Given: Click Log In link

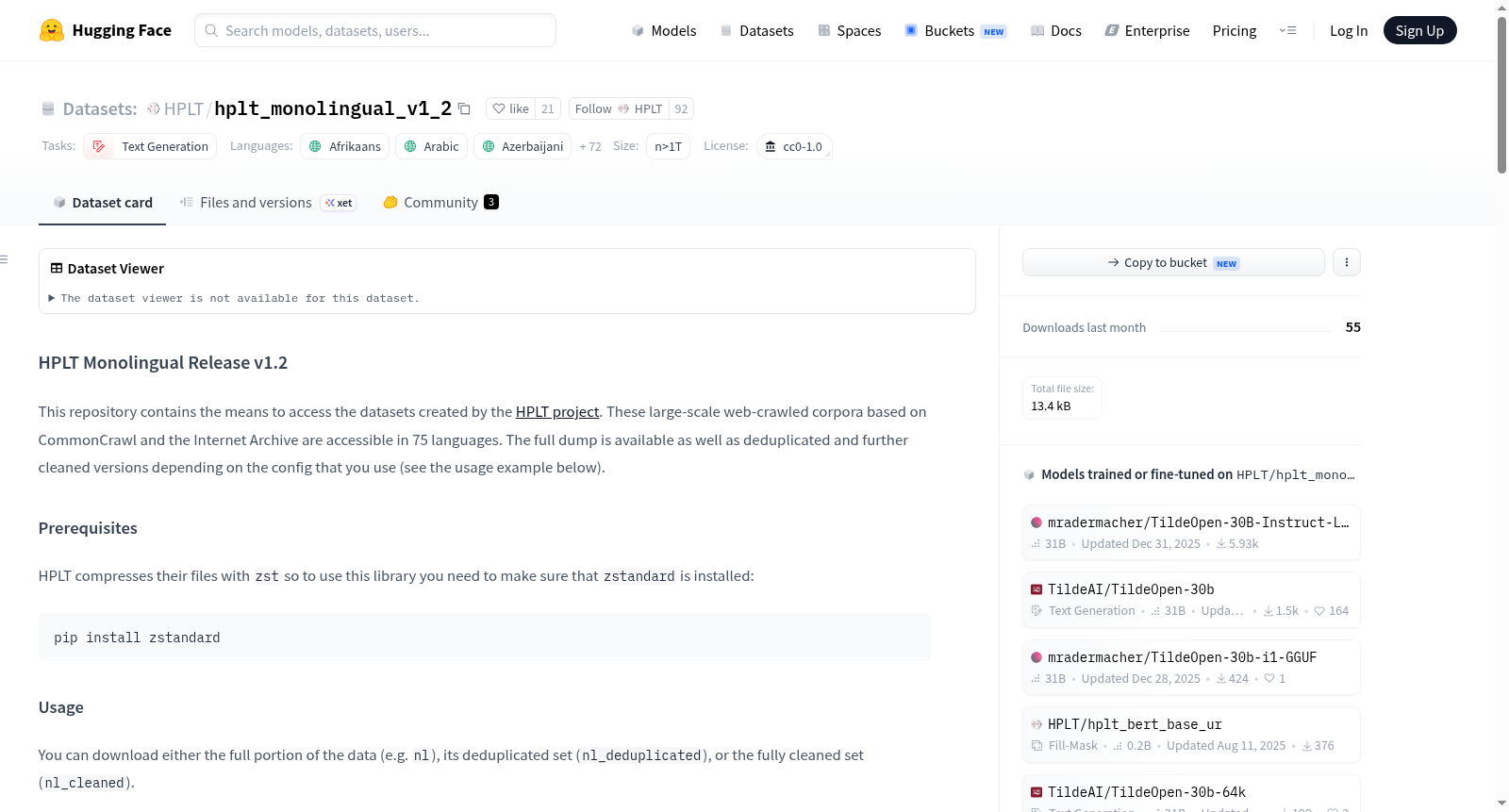Looking at the screenshot, I should [x=1349, y=30].
